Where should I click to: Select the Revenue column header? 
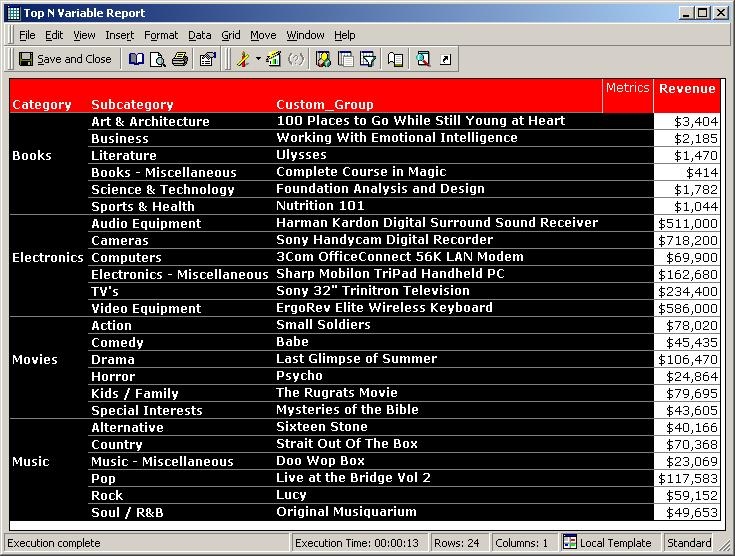click(x=687, y=88)
